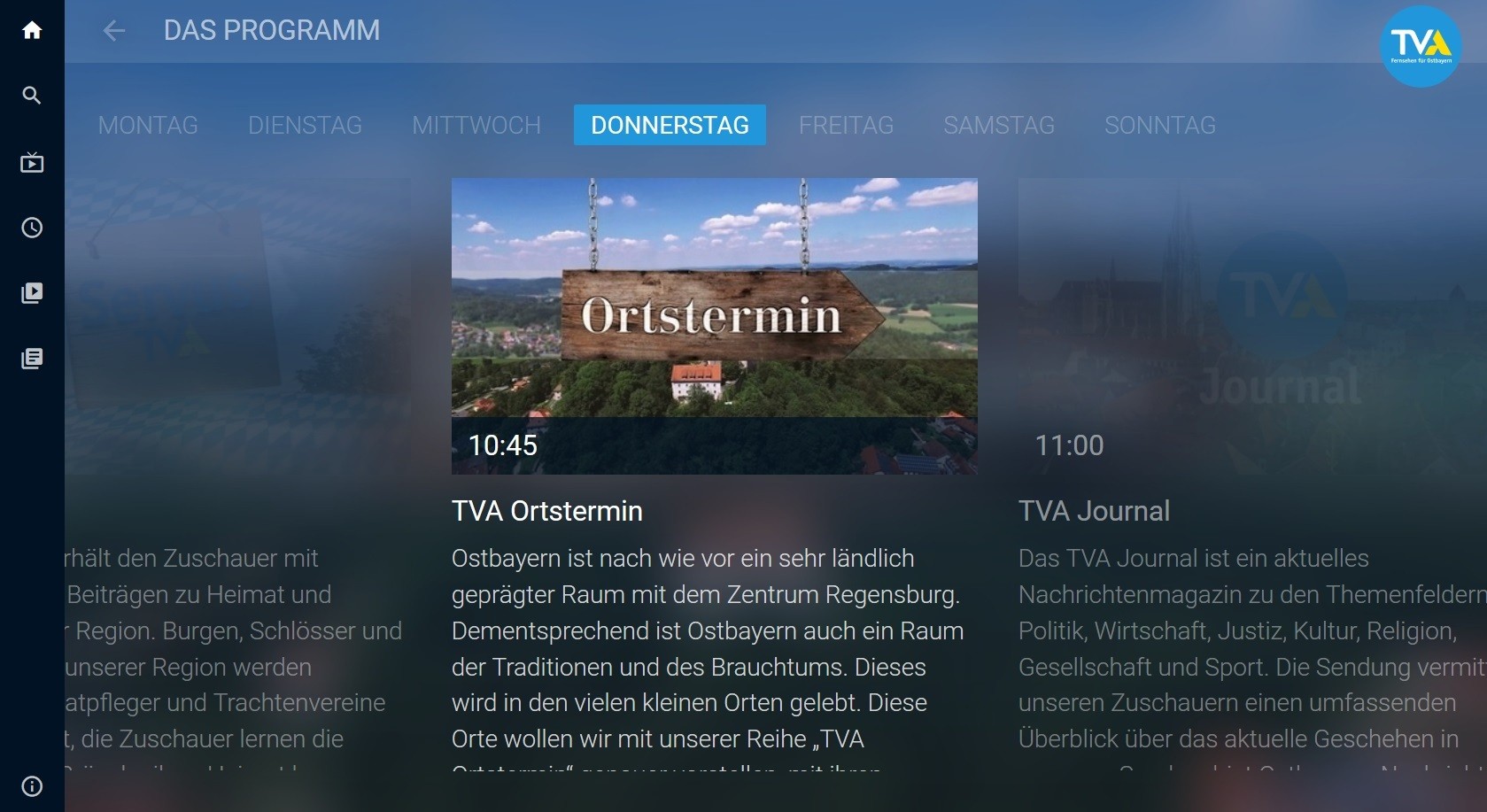Go back using the arrow icon

(x=114, y=31)
